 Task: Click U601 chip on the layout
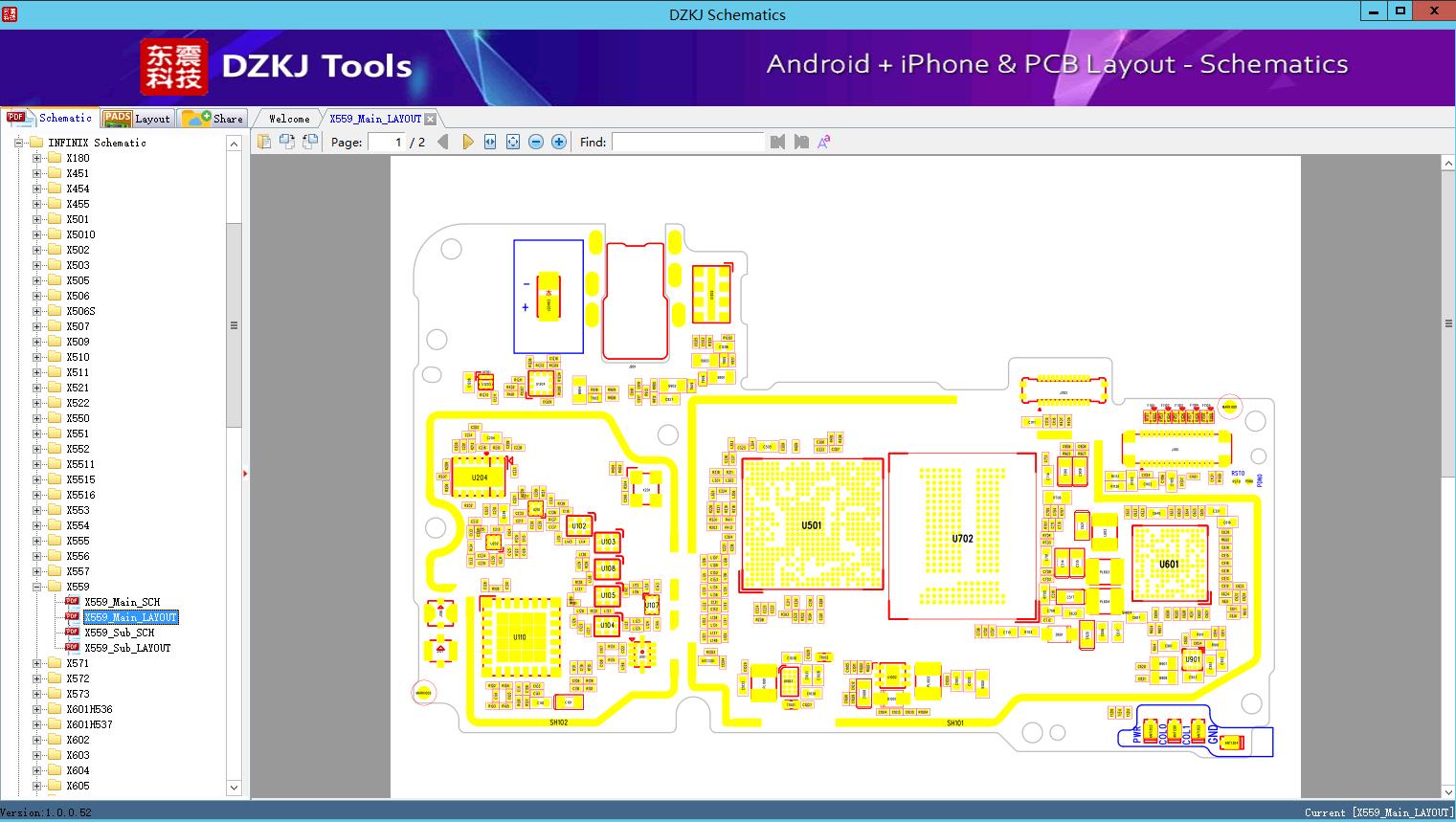point(1169,564)
